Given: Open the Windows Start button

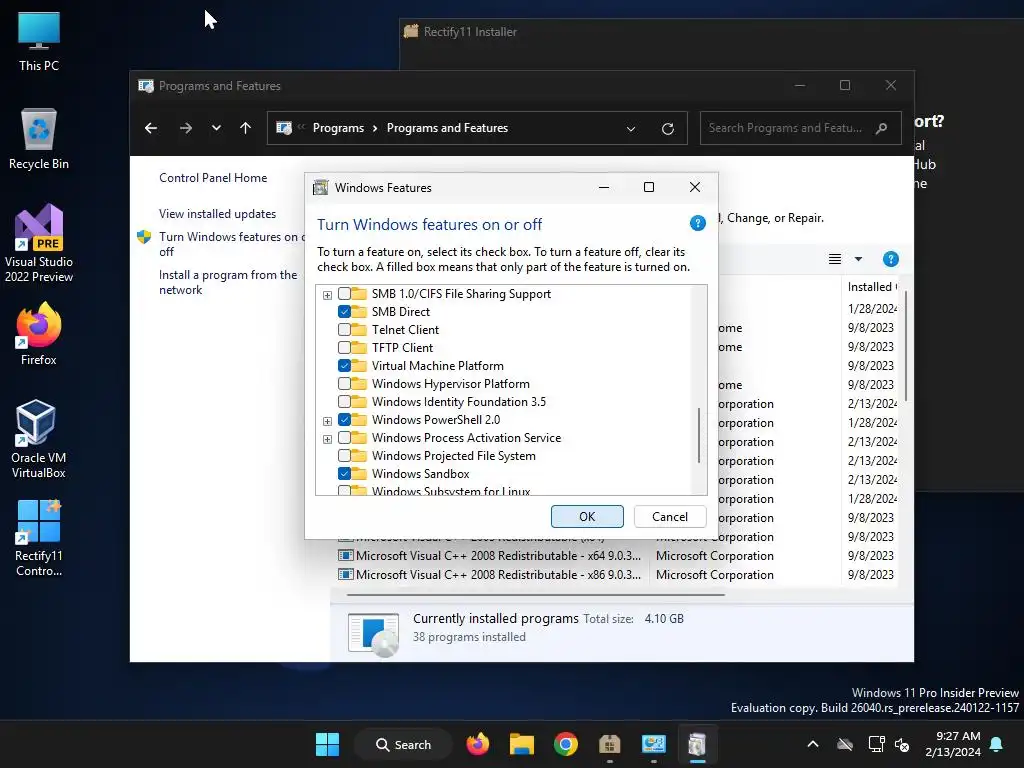Looking at the screenshot, I should point(327,744).
